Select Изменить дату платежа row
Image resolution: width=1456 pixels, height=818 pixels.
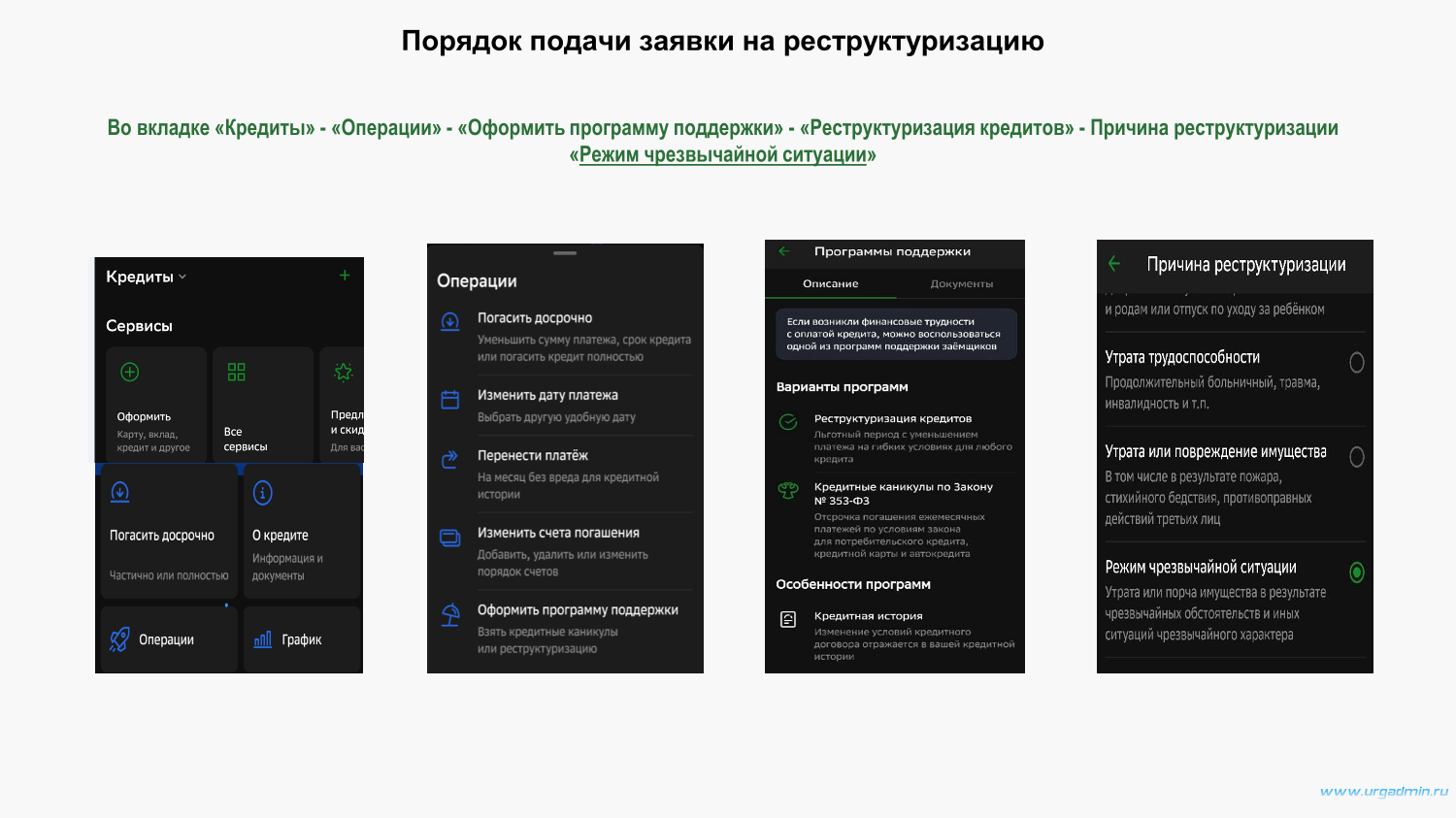(x=566, y=406)
